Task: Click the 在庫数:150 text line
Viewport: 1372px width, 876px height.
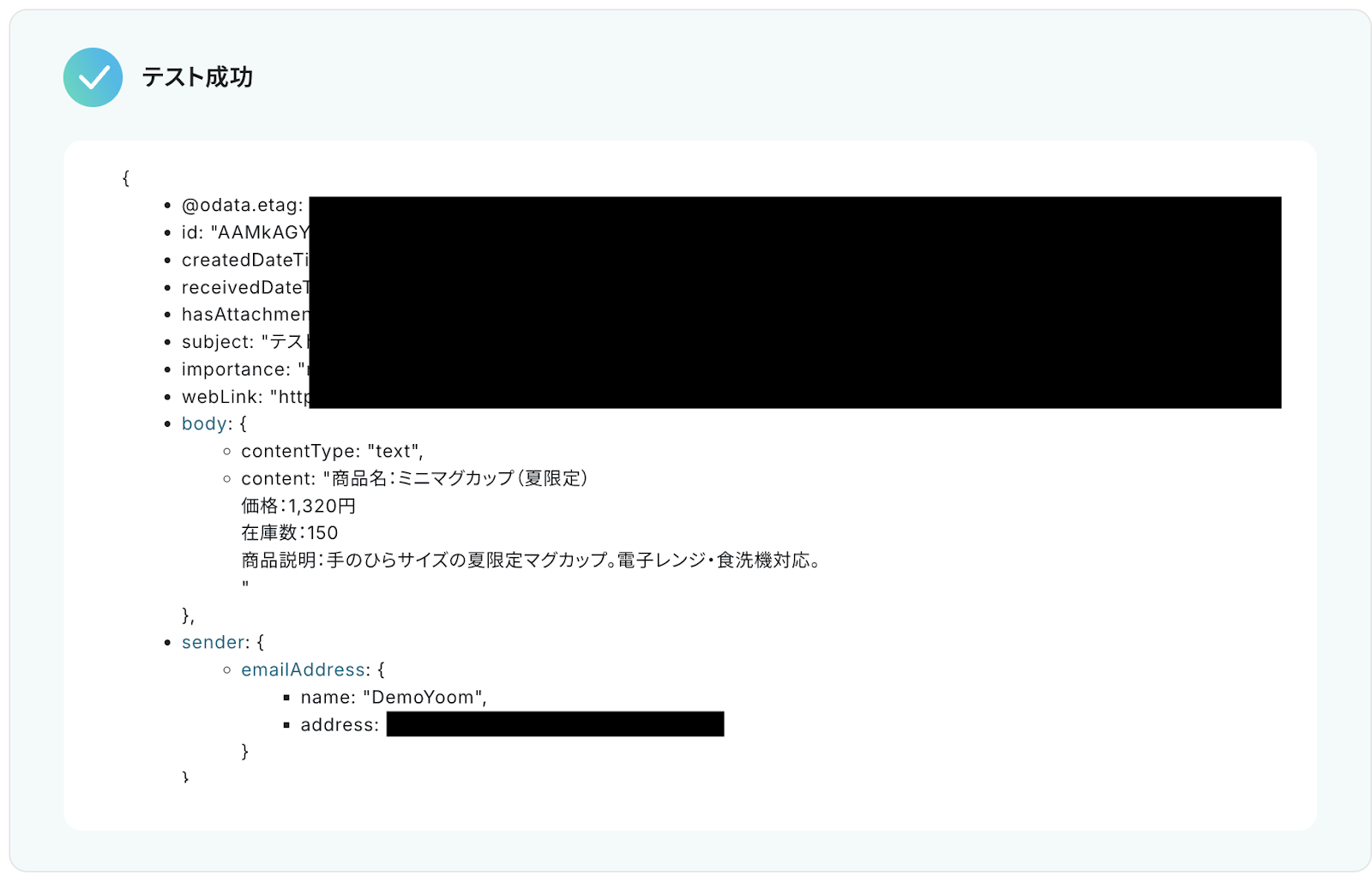Action: point(290,533)
